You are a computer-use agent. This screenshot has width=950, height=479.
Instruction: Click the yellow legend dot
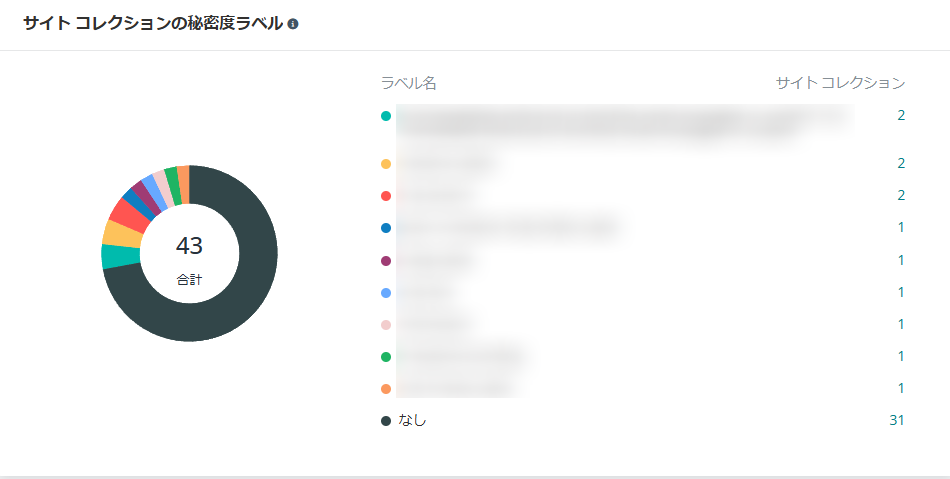tap(386, 164)
